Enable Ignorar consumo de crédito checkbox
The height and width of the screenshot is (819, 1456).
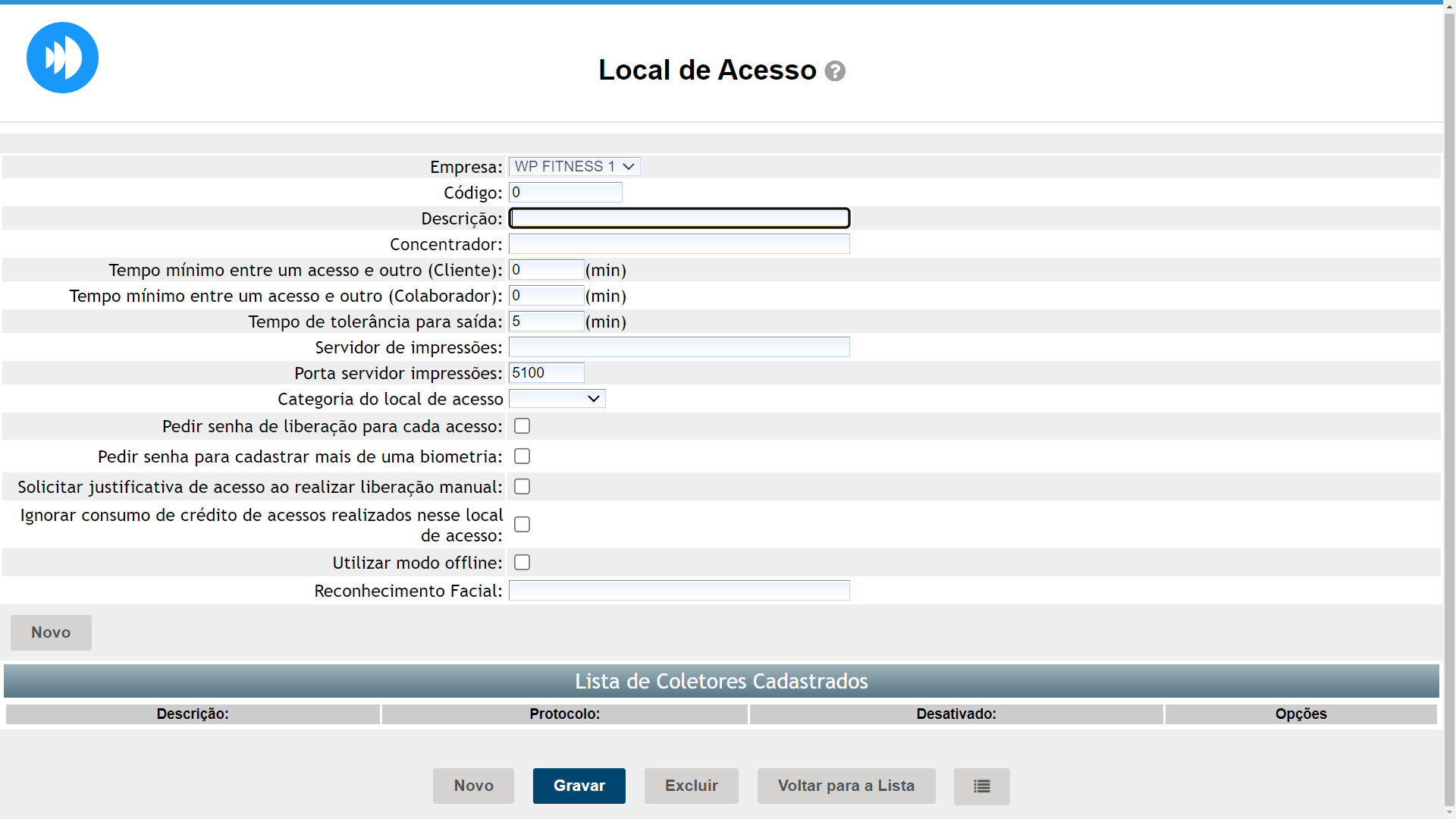522,525
